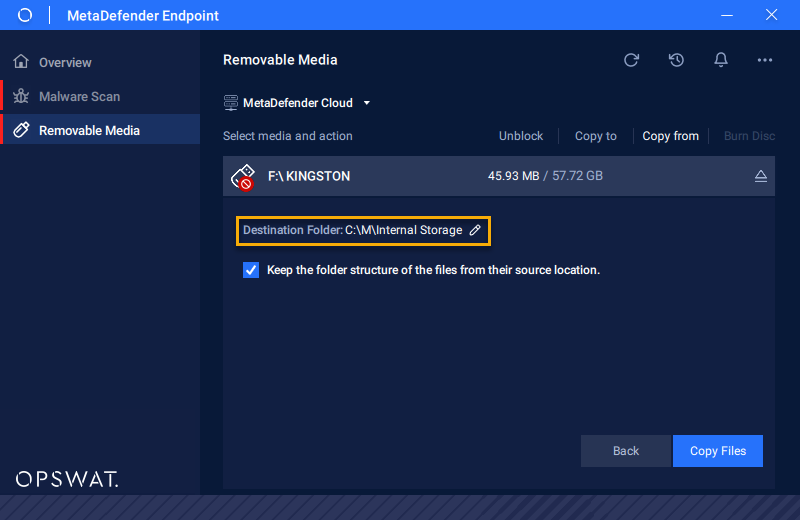Select the Unblock action
Viewport: 800px width, 520px height.
coord(521,136)
